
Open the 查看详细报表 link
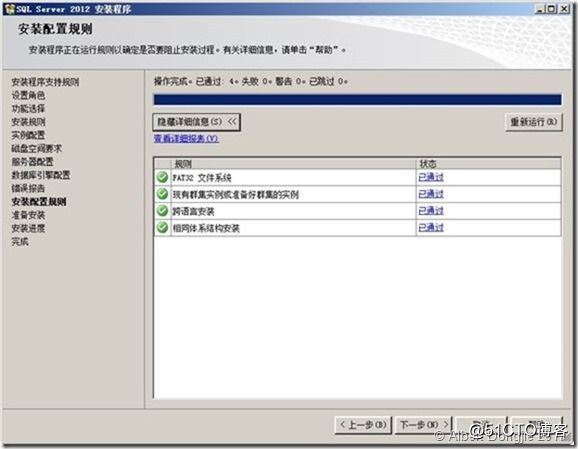tap(186, 139)
